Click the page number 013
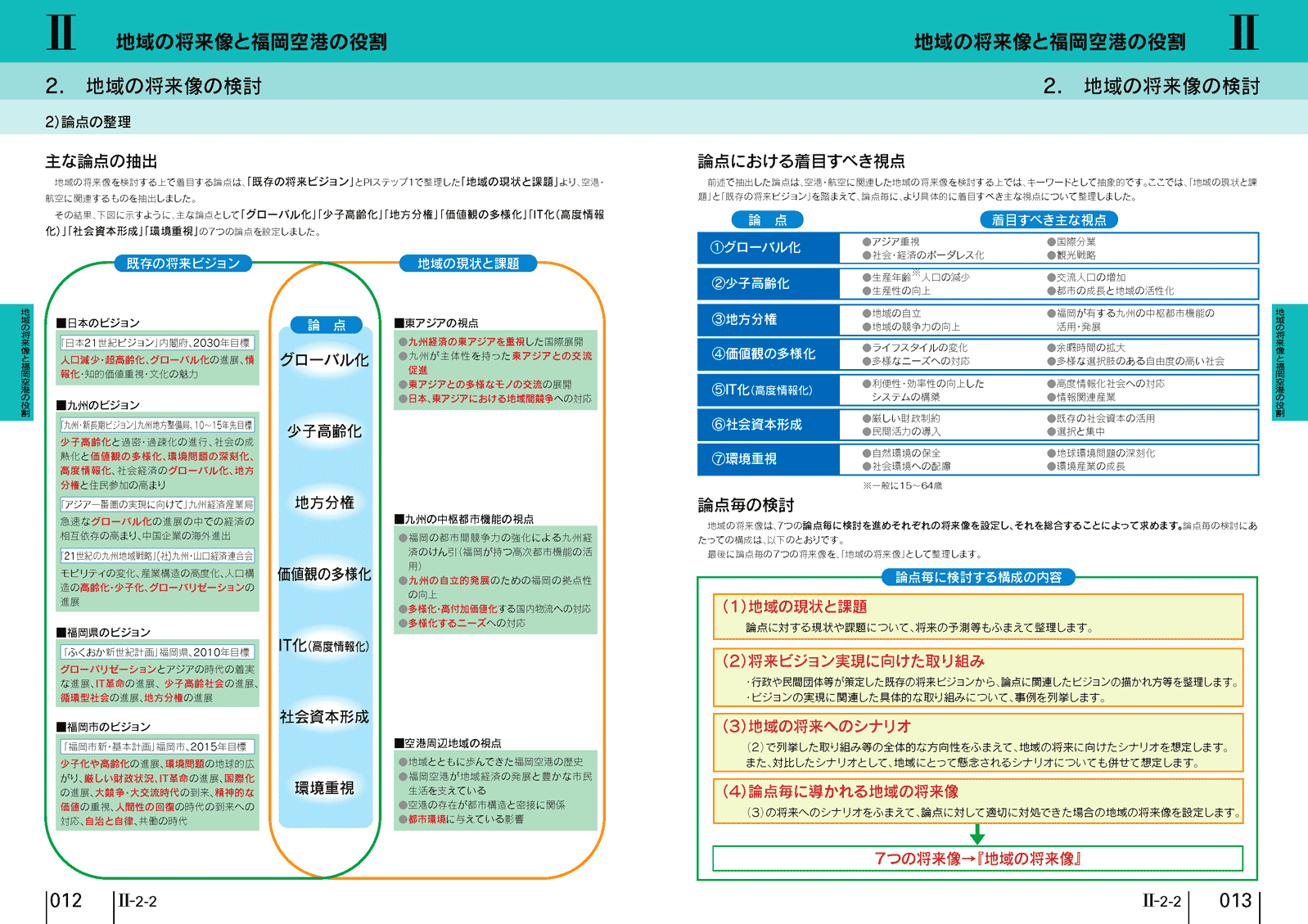This screenshot has width=1308, height=924. pyautogui.click(x=1236, y=900)
